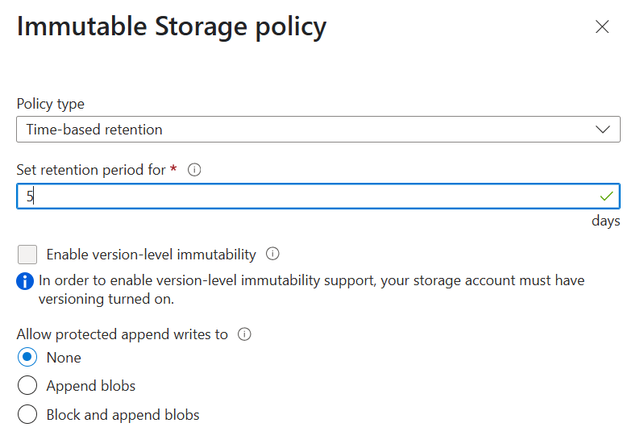Click the green validation checkmark icon

(607, 196)
